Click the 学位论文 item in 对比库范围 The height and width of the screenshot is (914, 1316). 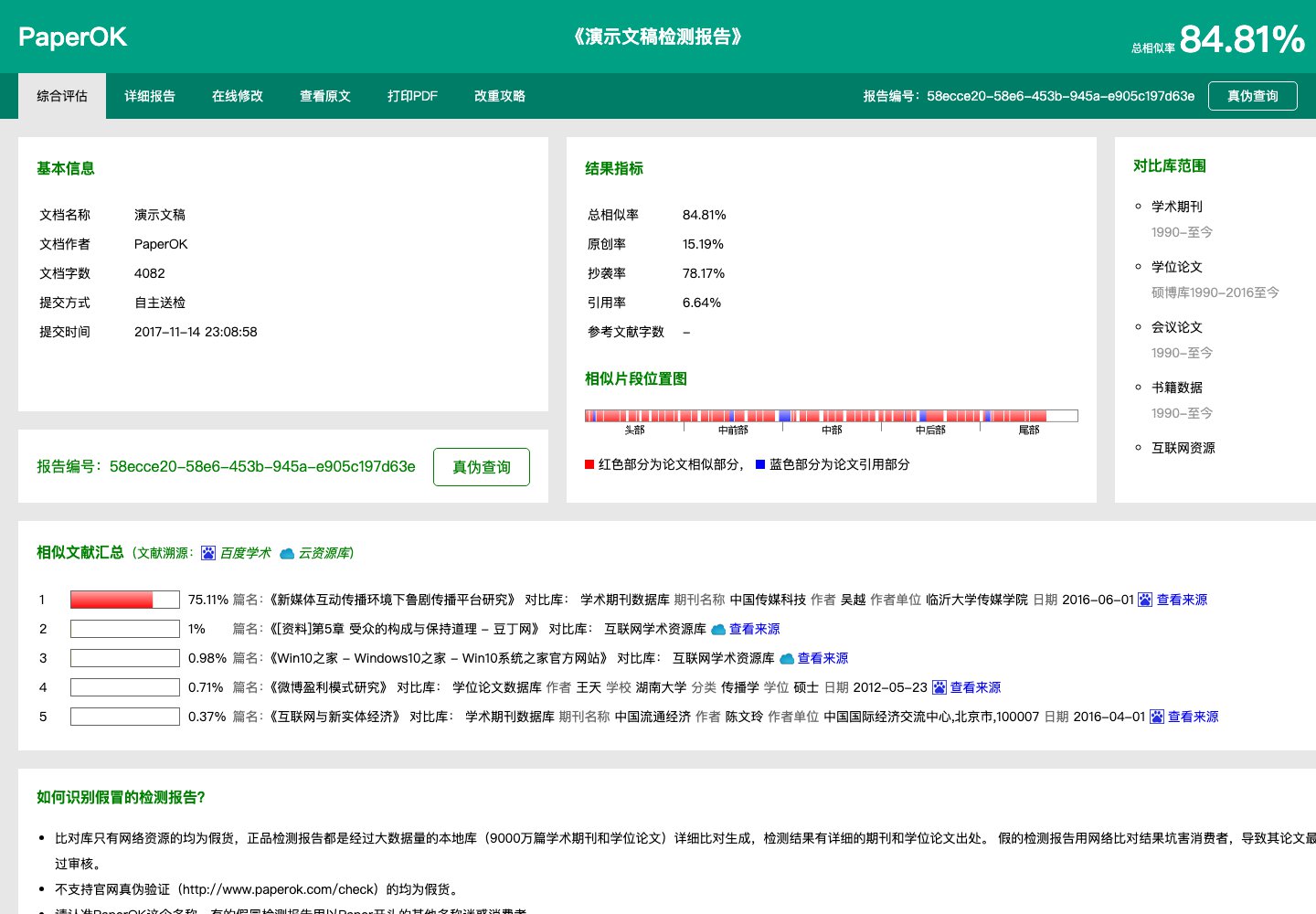coord(1177,267)
